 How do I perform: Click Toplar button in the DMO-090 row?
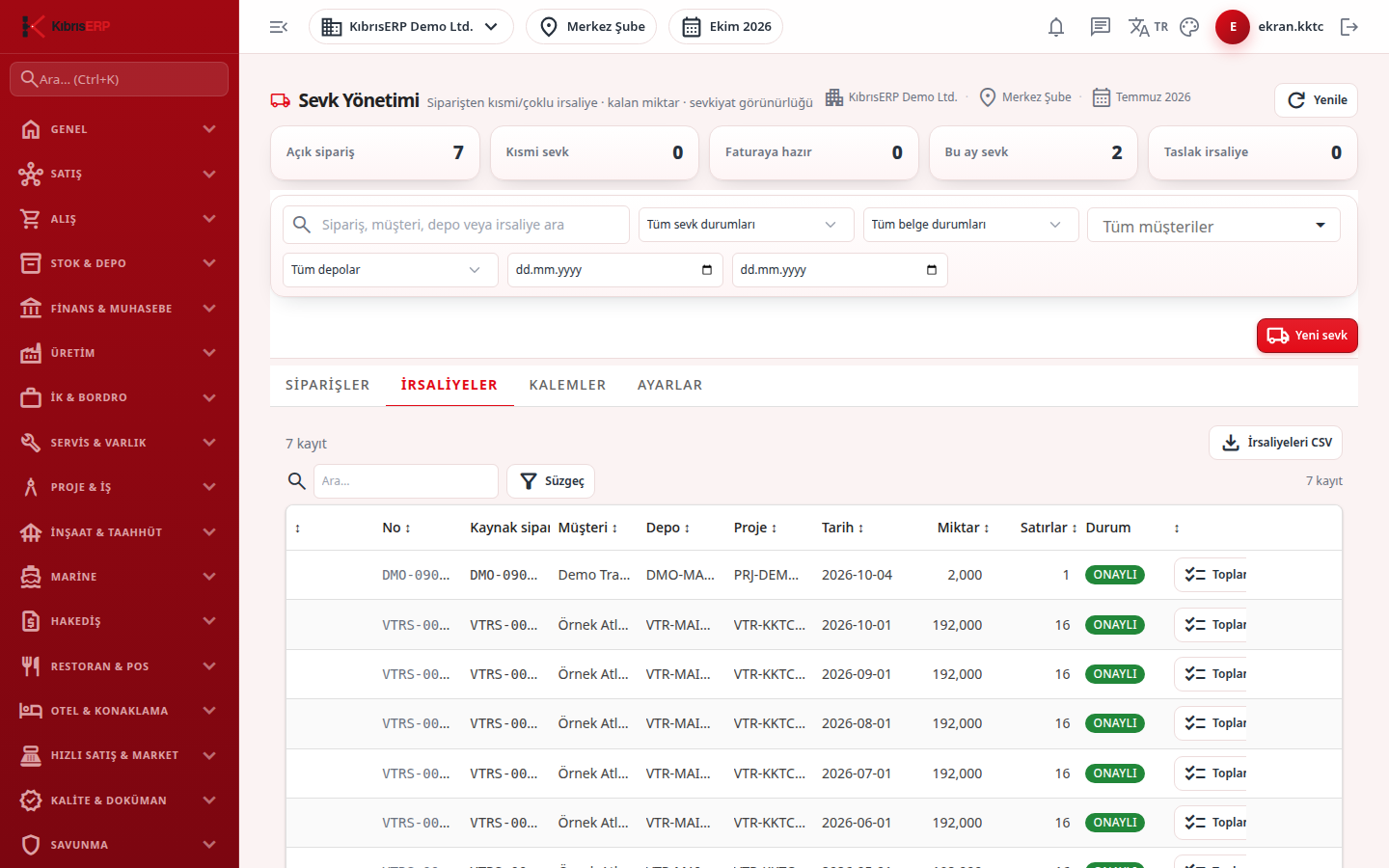click(1211, 575)
